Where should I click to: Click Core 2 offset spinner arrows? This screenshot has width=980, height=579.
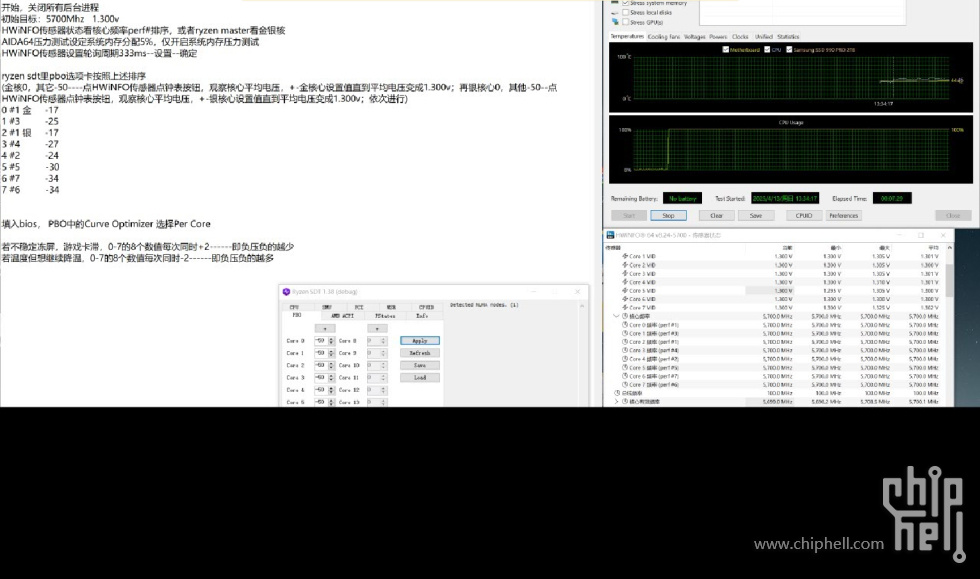[331, 365]
